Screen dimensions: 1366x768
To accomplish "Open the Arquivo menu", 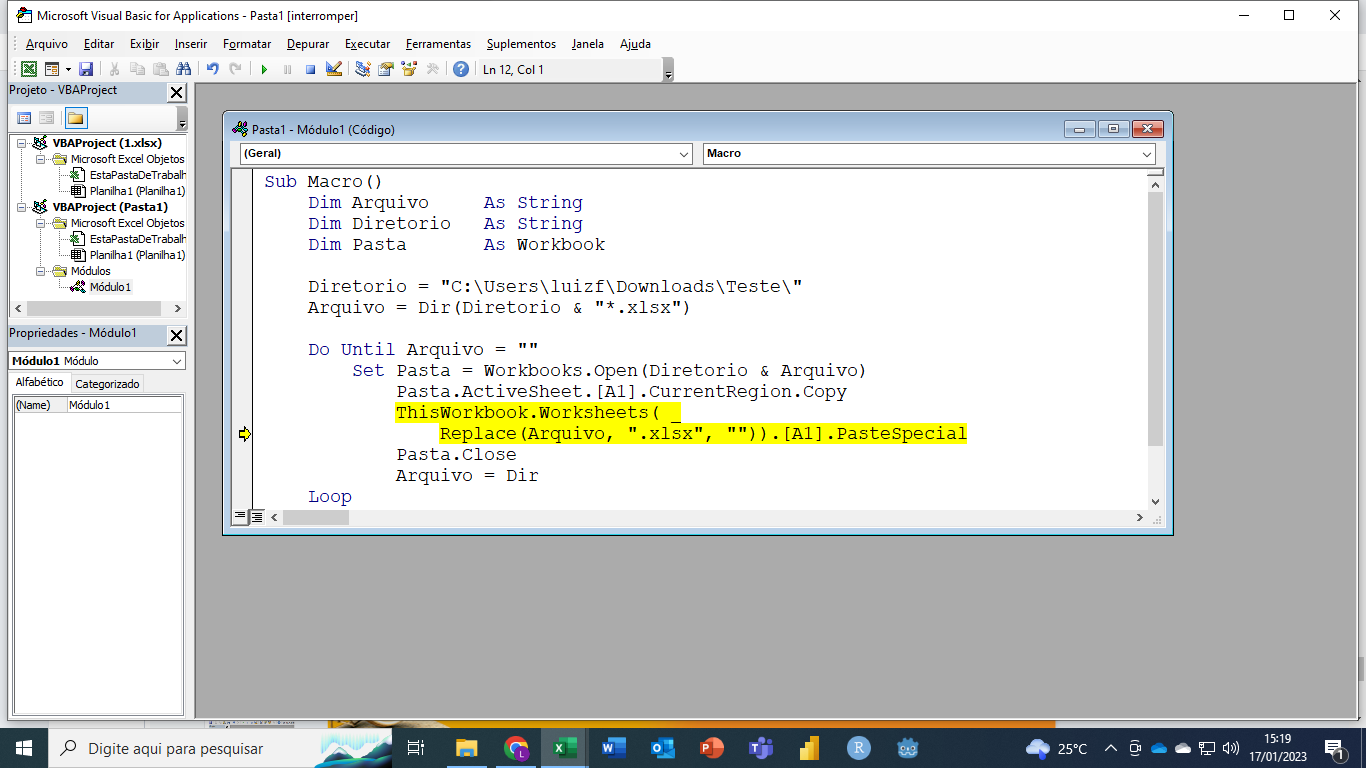I will pyautogui.click(x=47, y=44).
